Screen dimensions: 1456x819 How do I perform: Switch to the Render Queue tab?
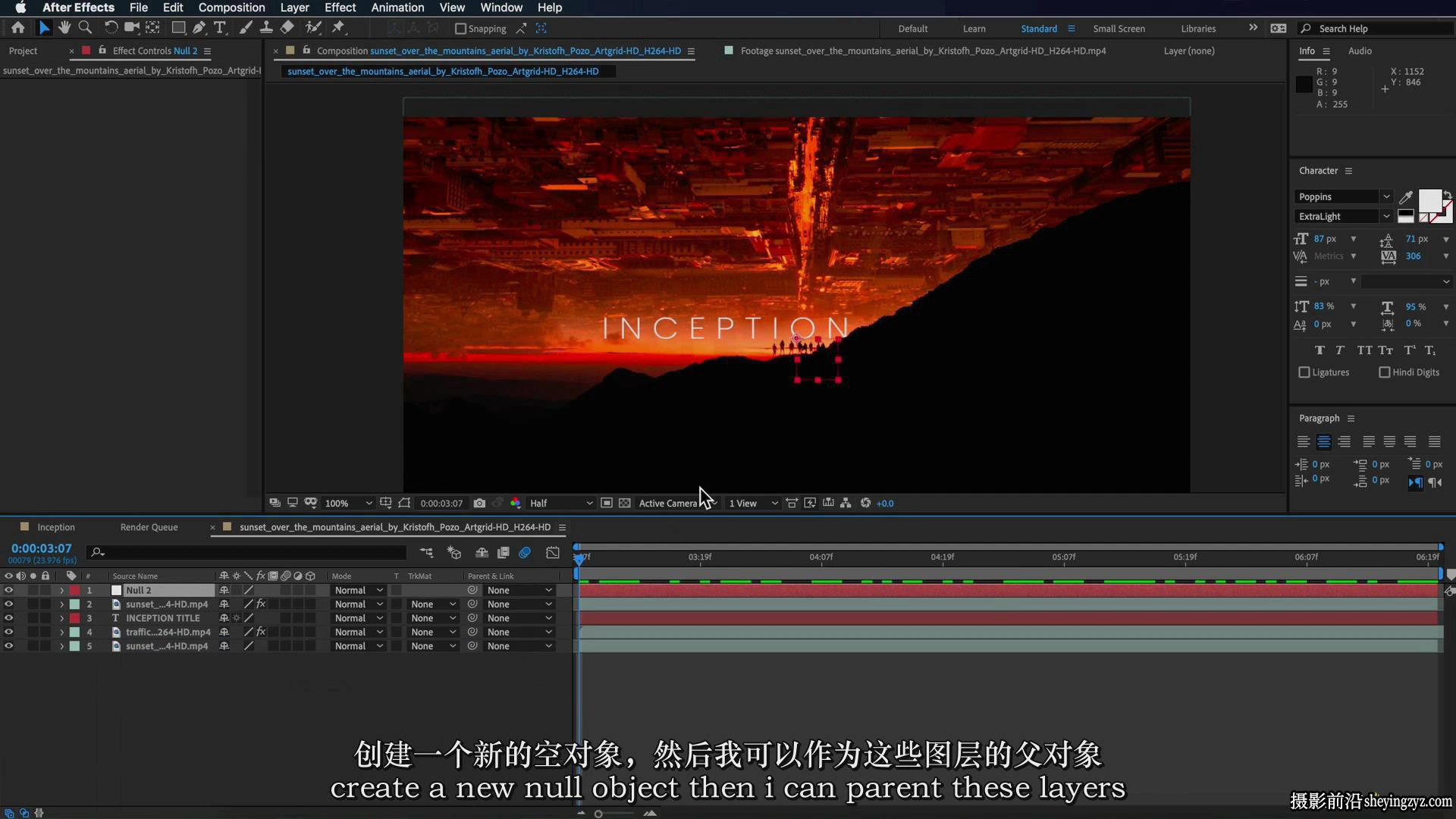[x=149, y=527]
